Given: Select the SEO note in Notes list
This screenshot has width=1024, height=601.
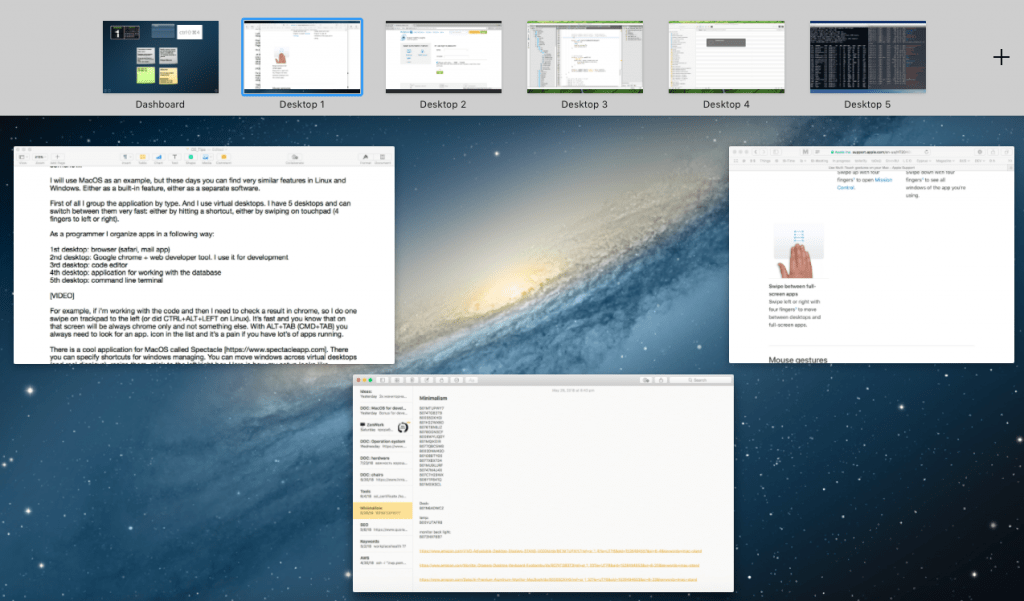Looking at the screenshot, I should pyautogui.click(x=384, y=527).
